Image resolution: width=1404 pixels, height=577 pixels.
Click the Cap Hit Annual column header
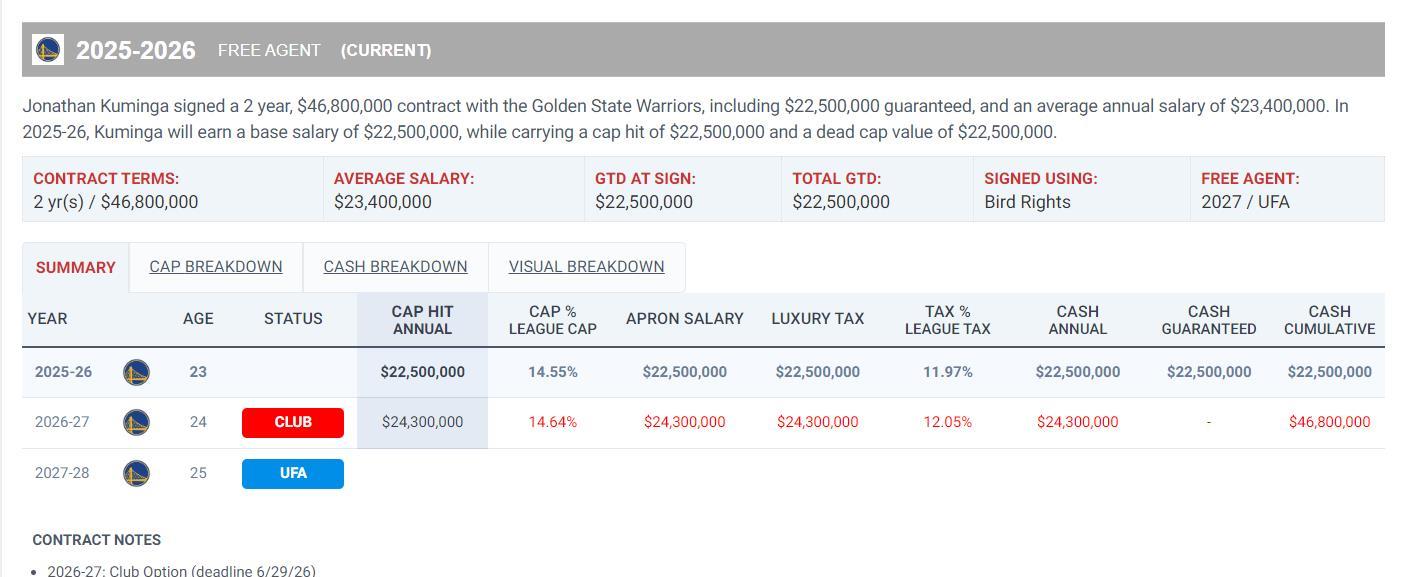pos(422,320)
